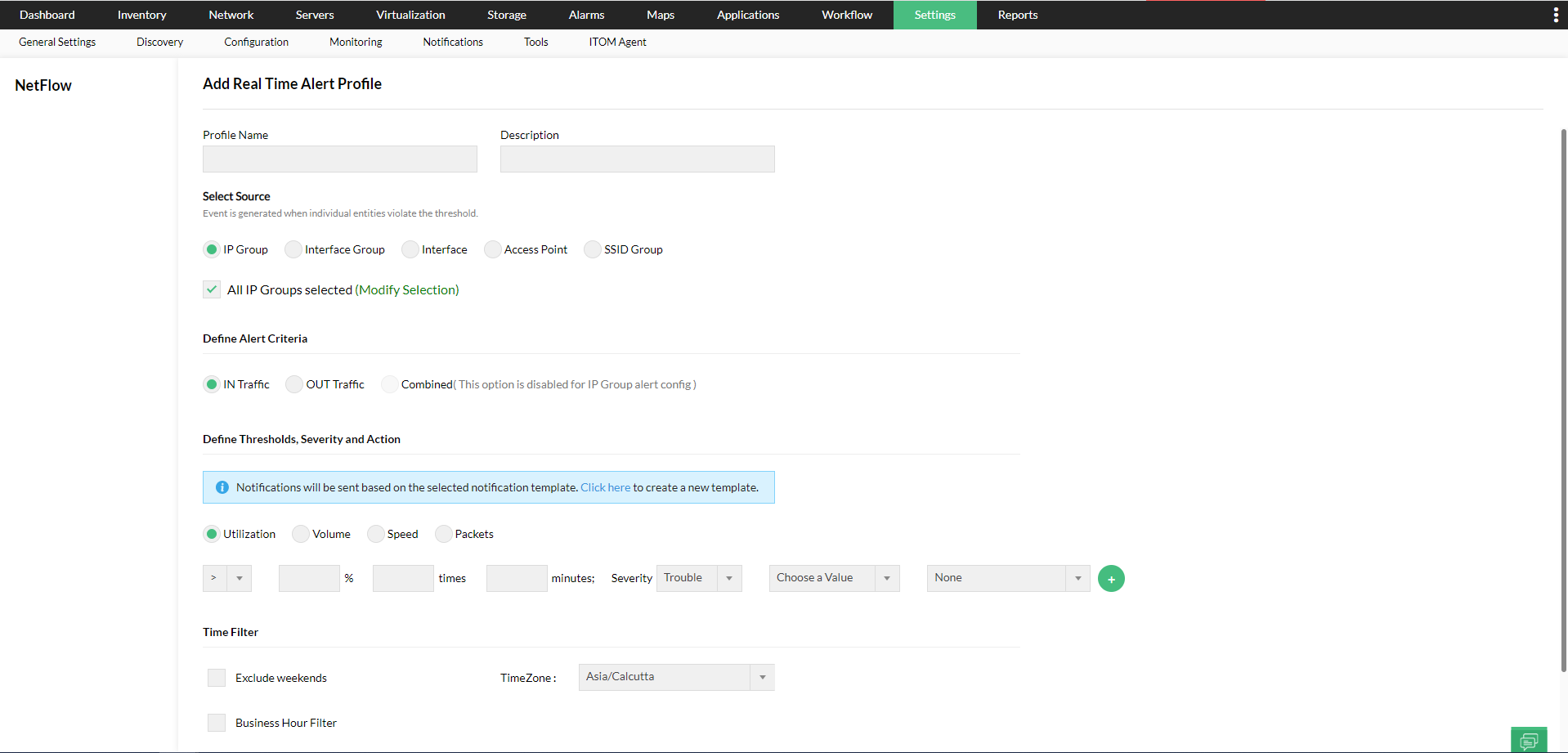Image resolution: width=1568 pixels, height=753 pixels.
Task: Tick the Business Hour Filter checkbox
Action: click(x=217, y=723)
